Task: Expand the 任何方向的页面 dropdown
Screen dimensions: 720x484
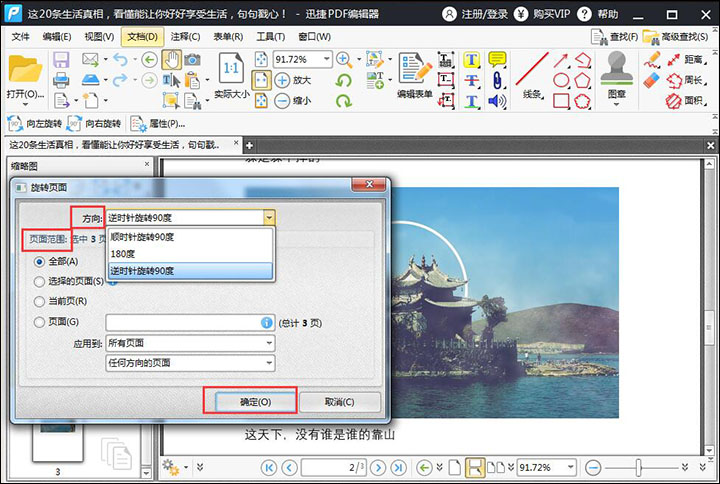Action: [190, 363]
